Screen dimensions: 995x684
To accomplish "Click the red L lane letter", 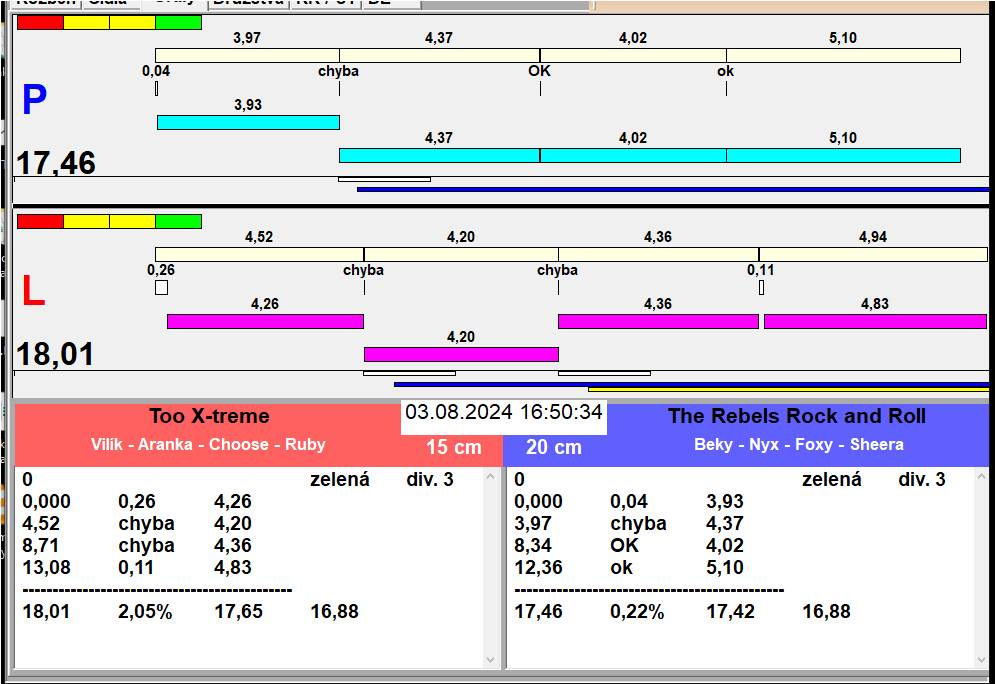I will [x=33, y=291].
